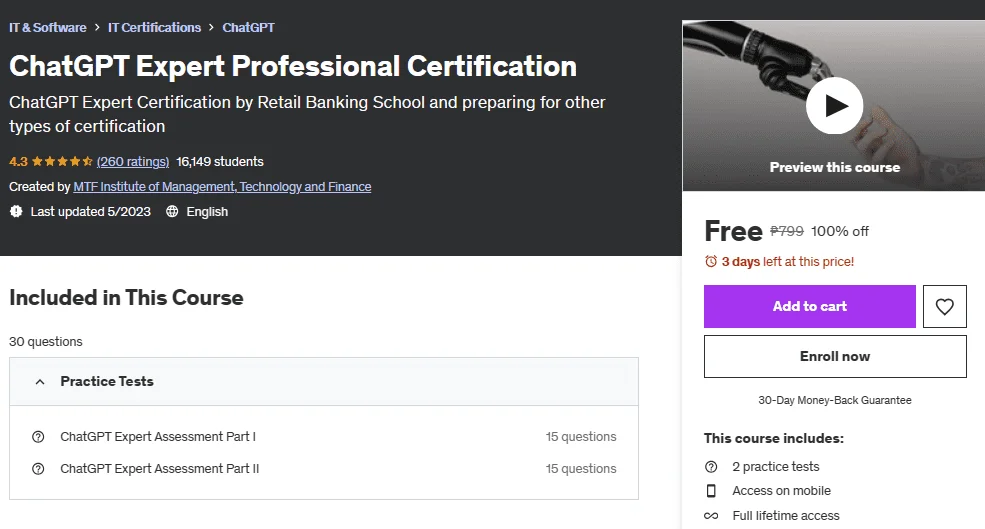Click the Add to cart button
Viewport: 985px width, 529px height.
[x=810, y=307]
